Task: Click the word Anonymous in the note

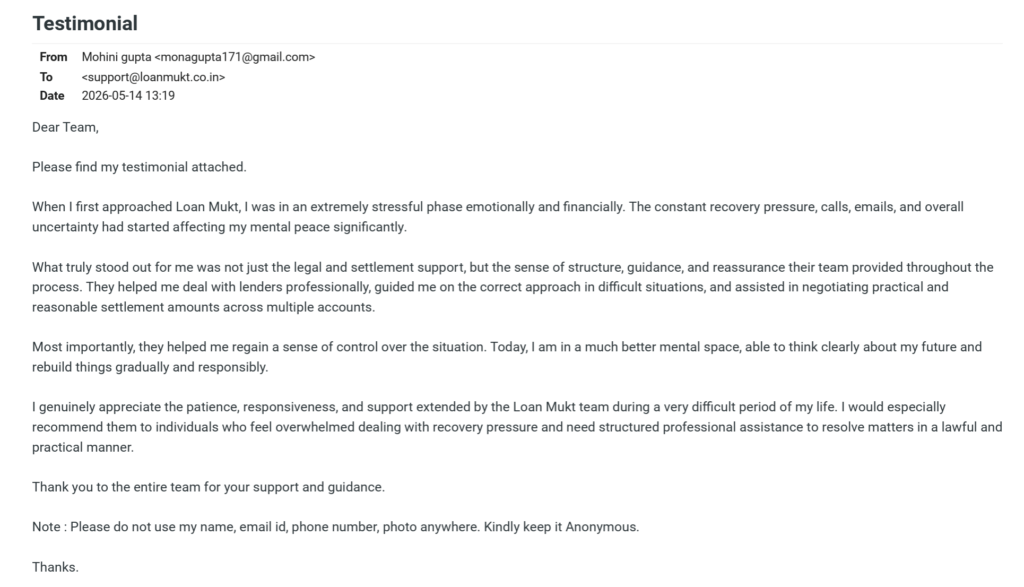Action: (602, 527)
